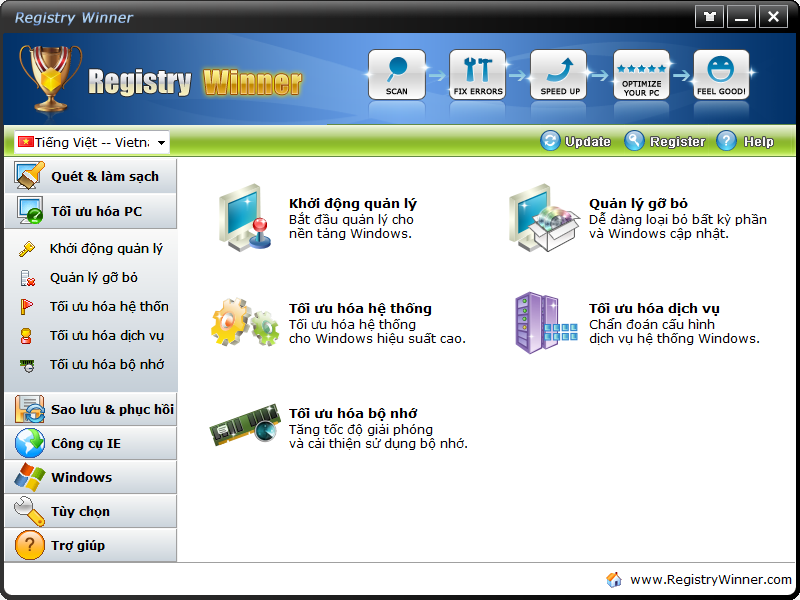
Task: Select sidebar item Tối ưu hóa bộ nhớ
Action: [107, 364]
